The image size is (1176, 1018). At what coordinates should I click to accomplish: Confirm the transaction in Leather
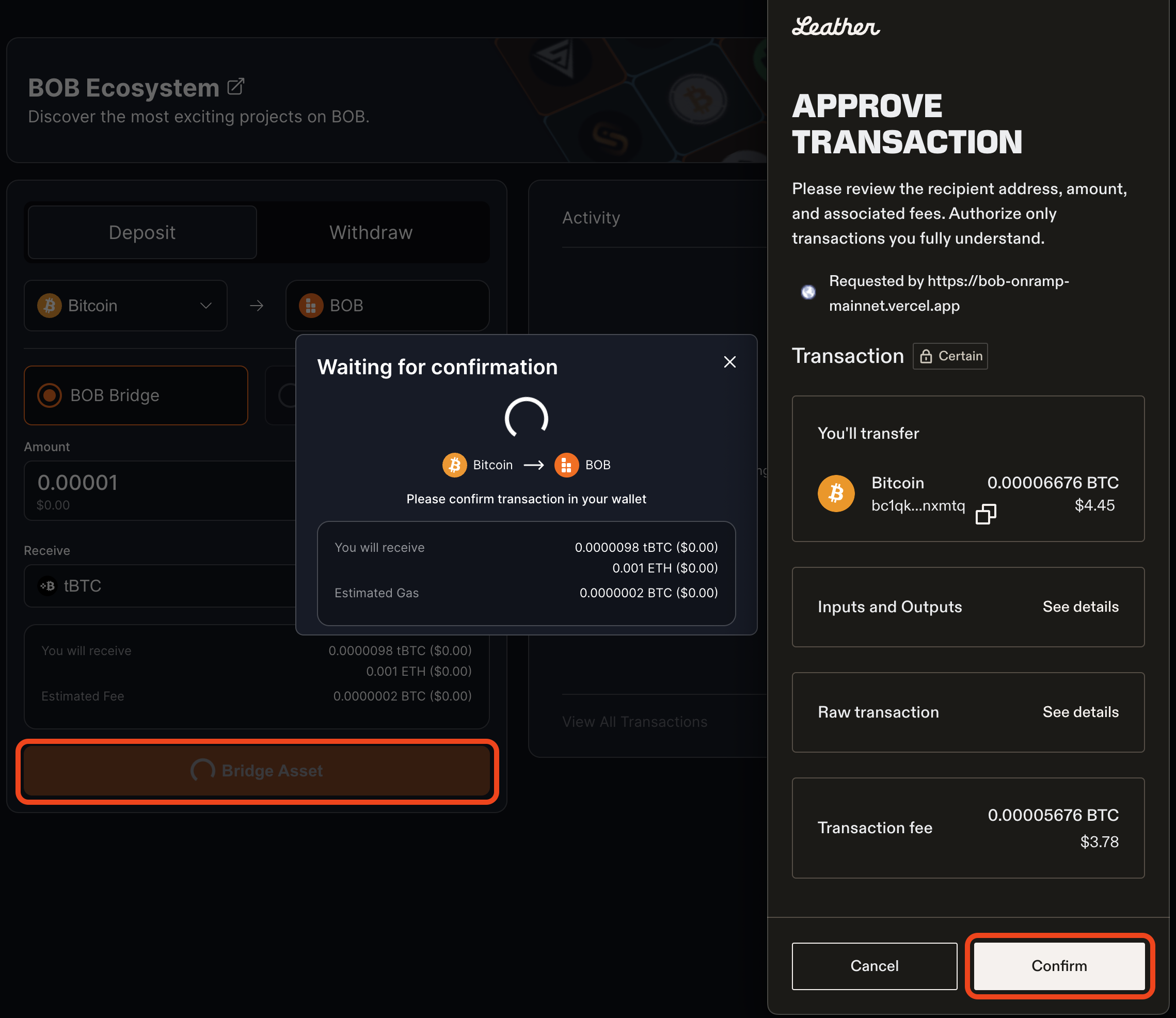pos(1058,966)
